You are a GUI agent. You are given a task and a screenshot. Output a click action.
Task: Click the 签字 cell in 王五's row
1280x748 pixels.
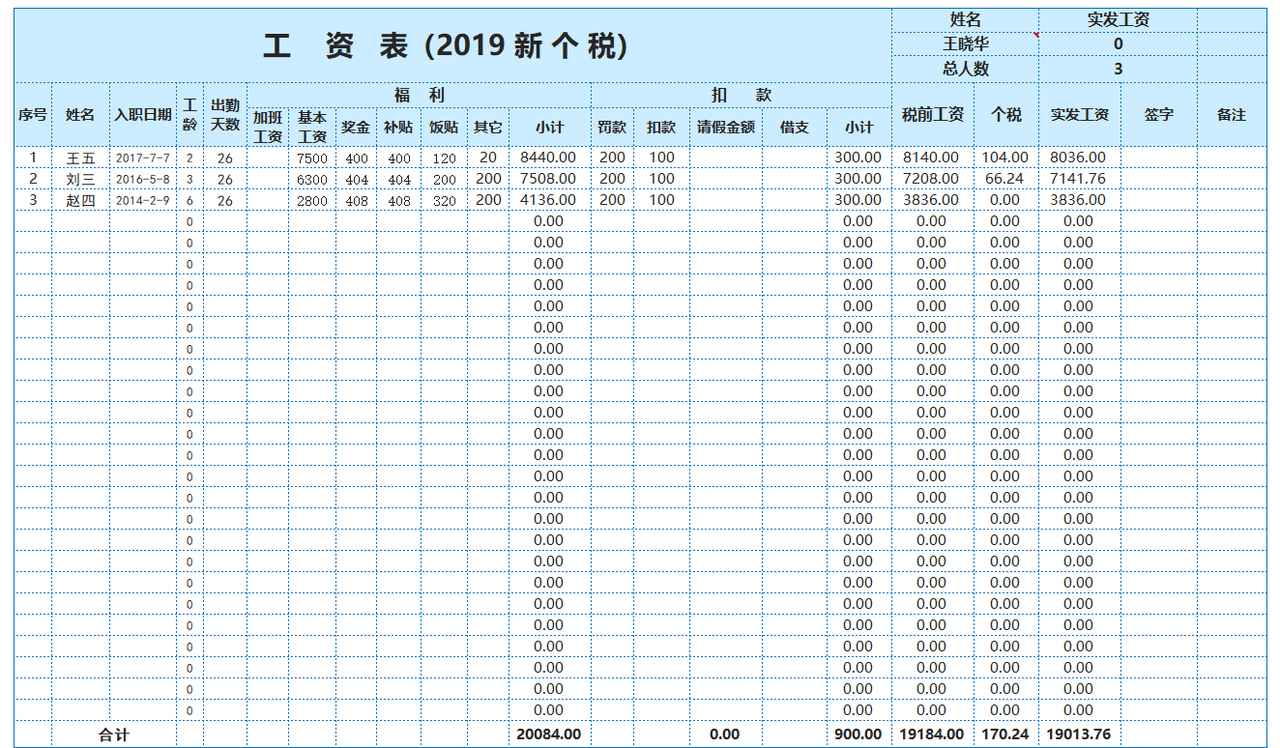[x=1159, y=158]
